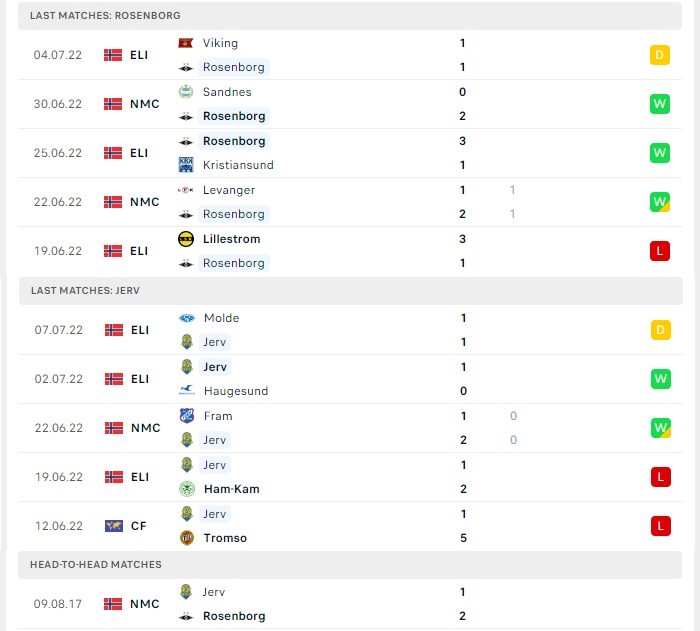Screen dimensions: 700x631
Task: Open the Tromso team link
Action: [225, 538]
